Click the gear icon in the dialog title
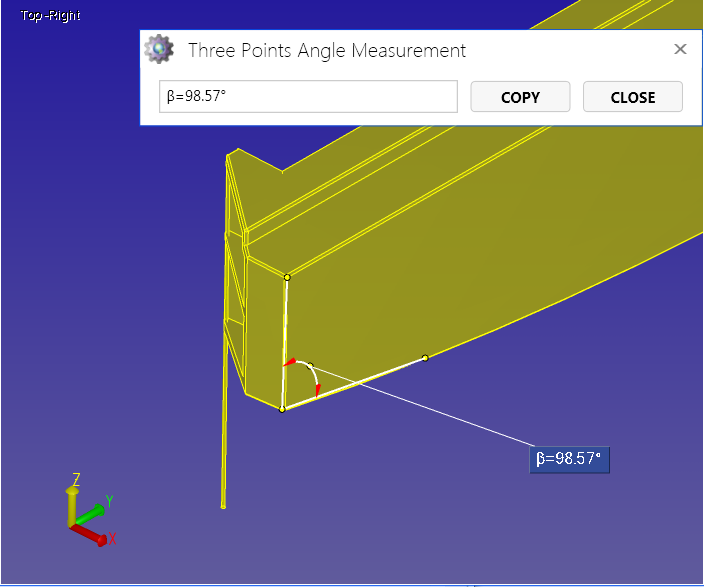The image size is (704, 587). (158, 49)
